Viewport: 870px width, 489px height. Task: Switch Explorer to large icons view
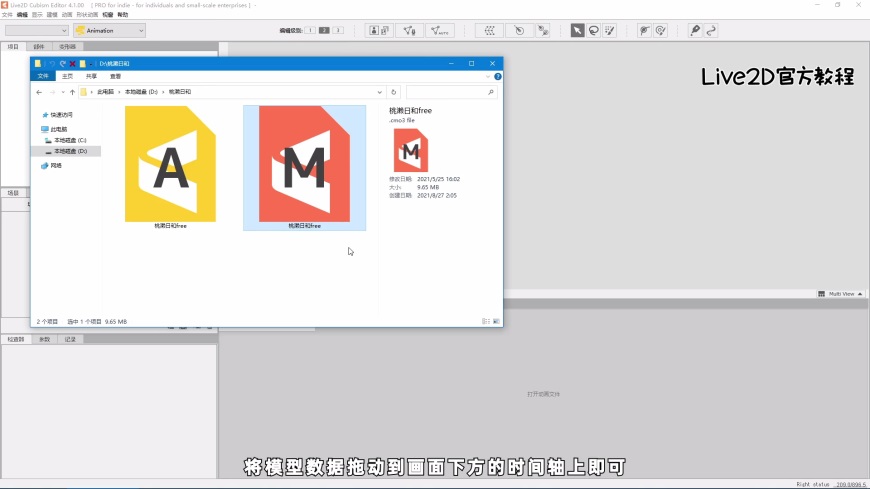tap(496, 321)
